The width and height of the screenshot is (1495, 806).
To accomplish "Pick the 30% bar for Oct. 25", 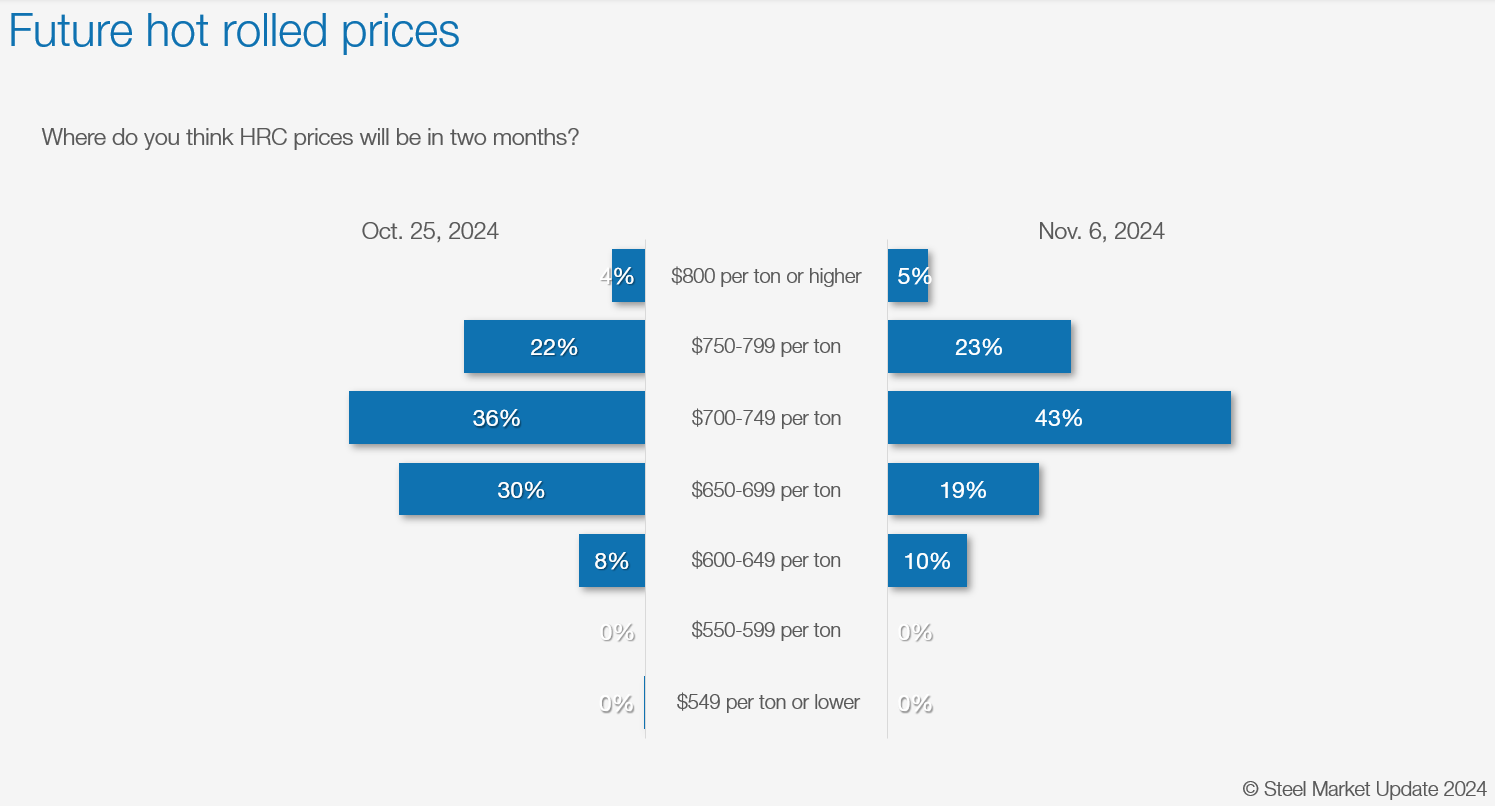I will click(521, 490).
